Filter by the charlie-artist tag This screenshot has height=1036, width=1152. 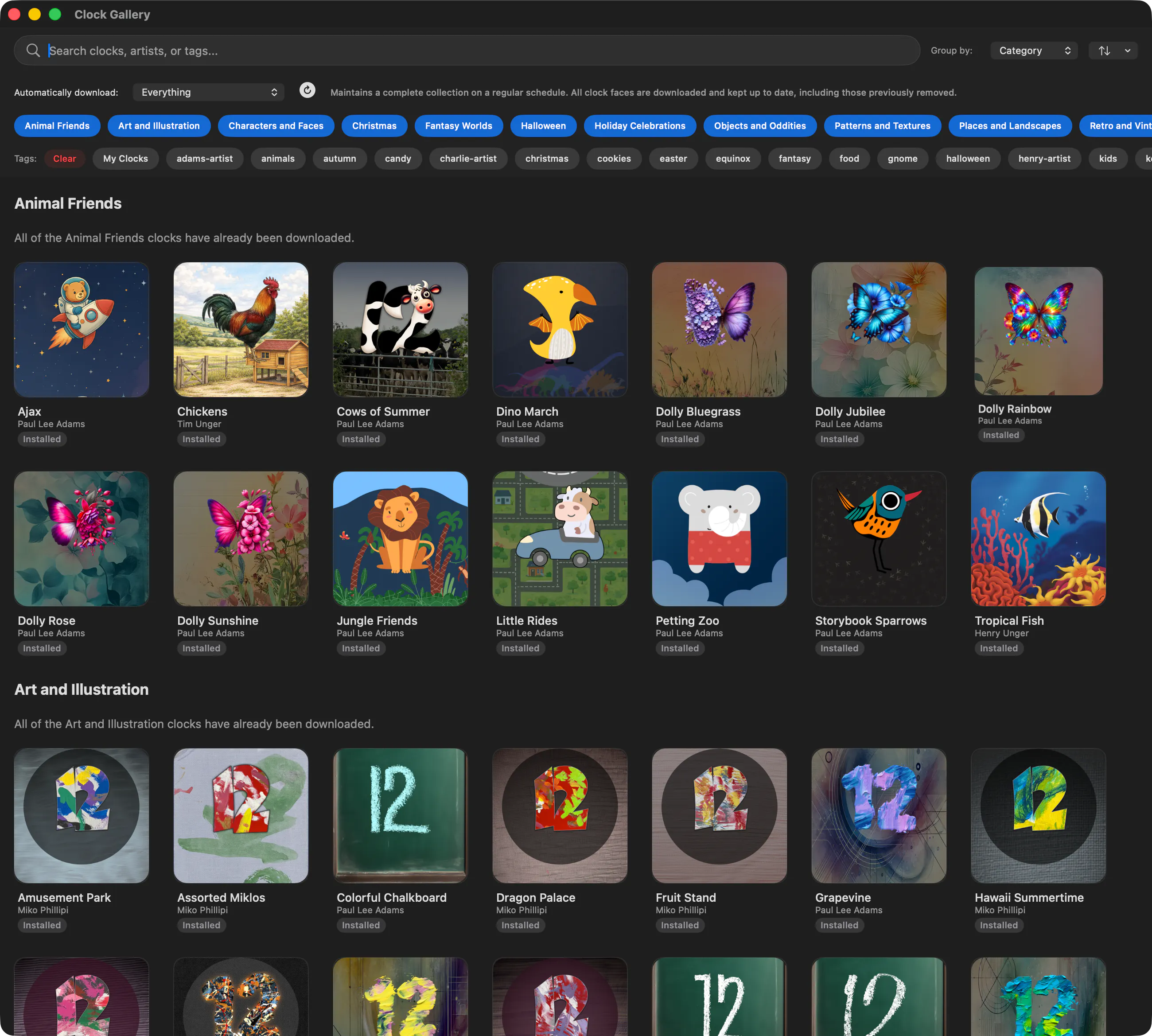pos(468,159)
